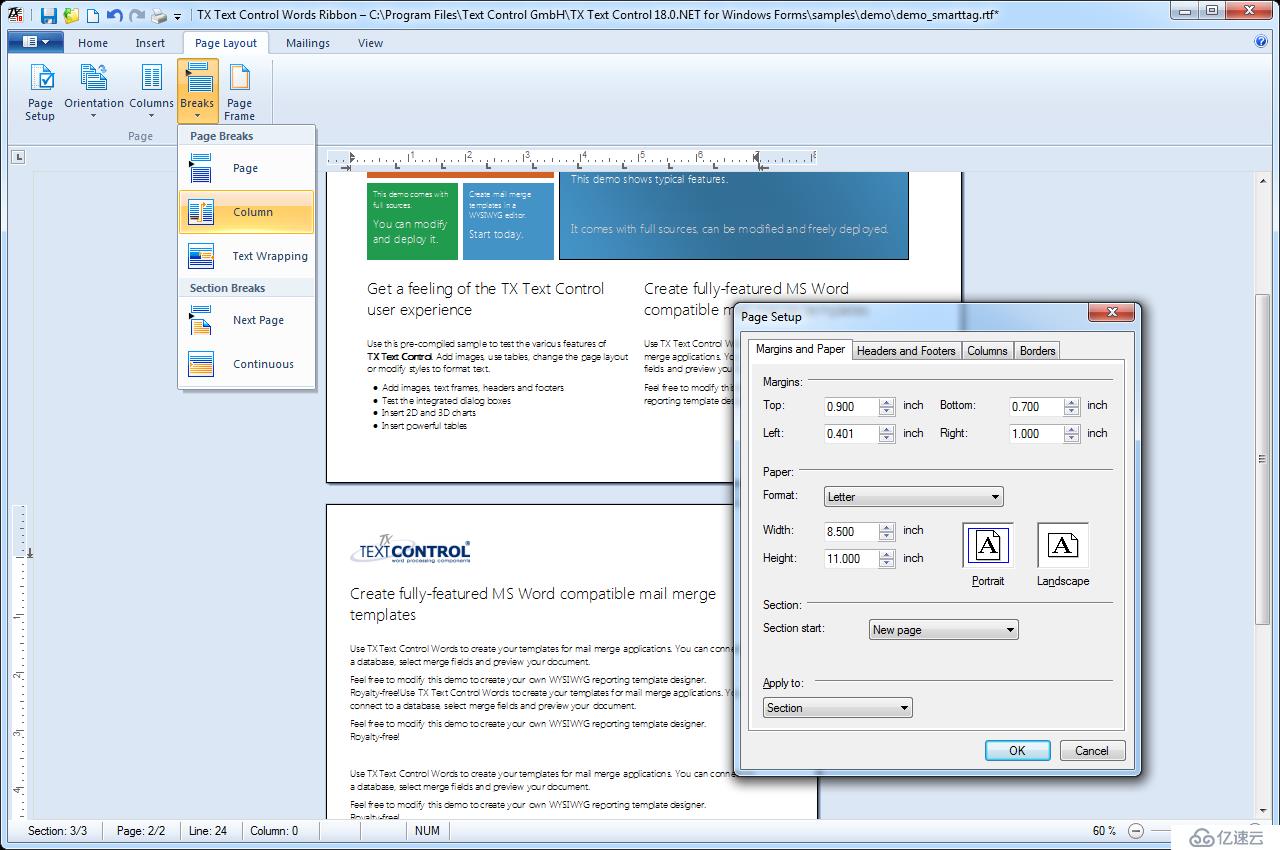The image size is (1280, 850).
Task: Click the Print icon in quick access toolbar
Action: (159, 16)
